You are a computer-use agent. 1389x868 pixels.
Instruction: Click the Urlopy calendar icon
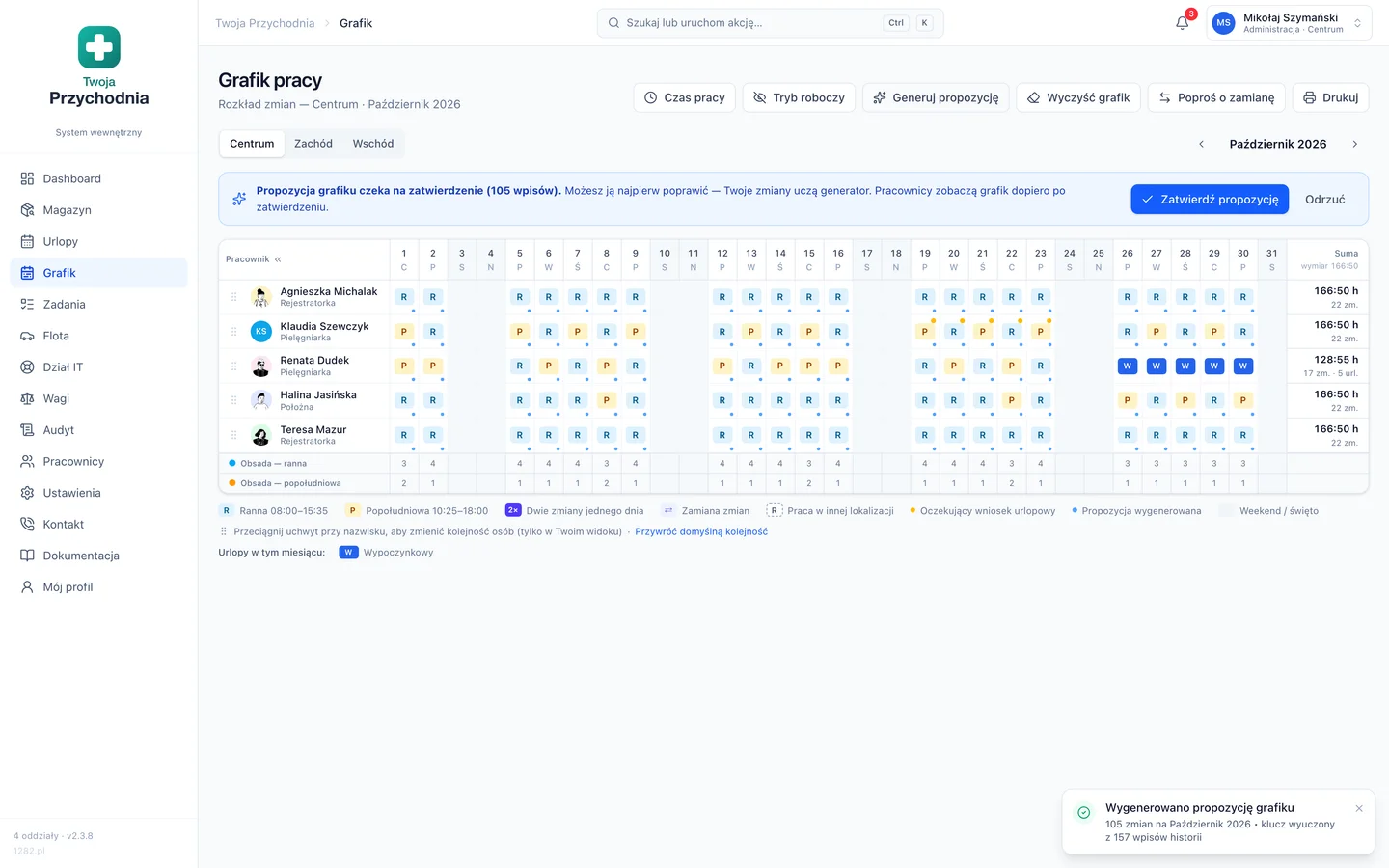27,242
